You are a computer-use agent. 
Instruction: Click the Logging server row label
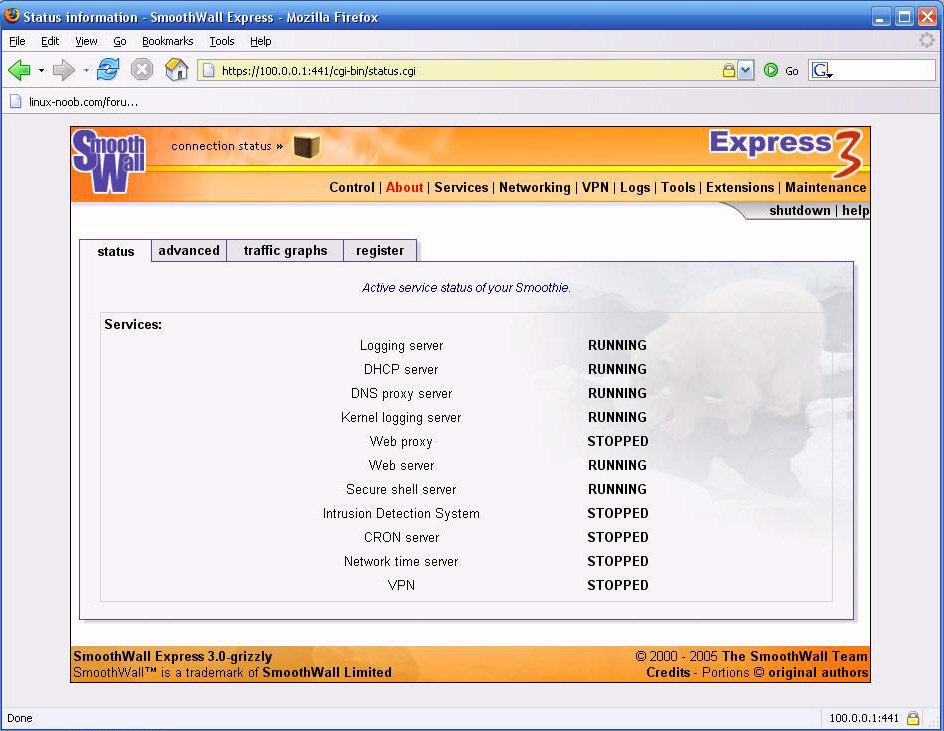pos(402,346)
